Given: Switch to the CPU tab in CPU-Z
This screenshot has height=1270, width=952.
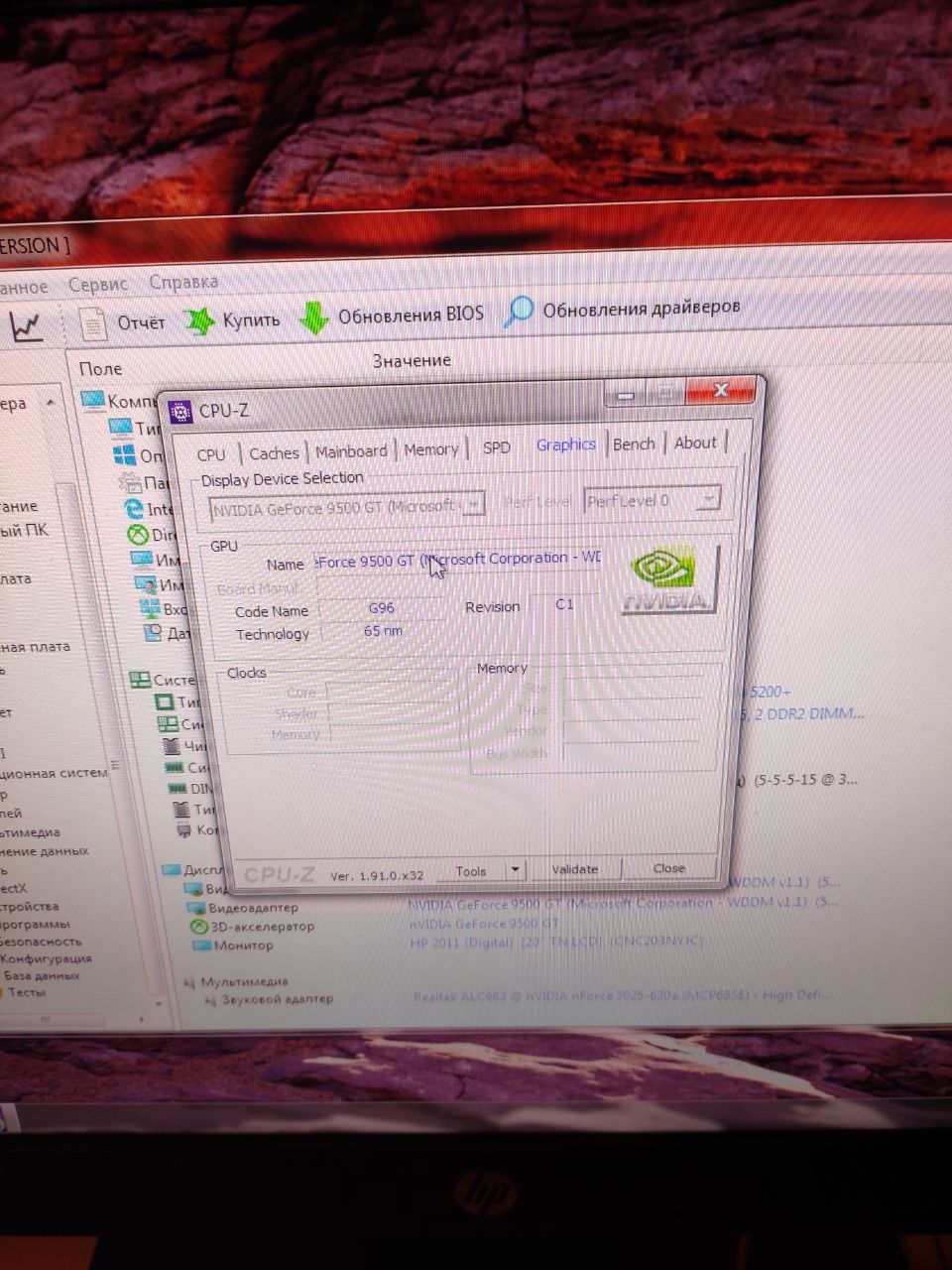Looking at the screenshot, I should [x=211, y=454].
